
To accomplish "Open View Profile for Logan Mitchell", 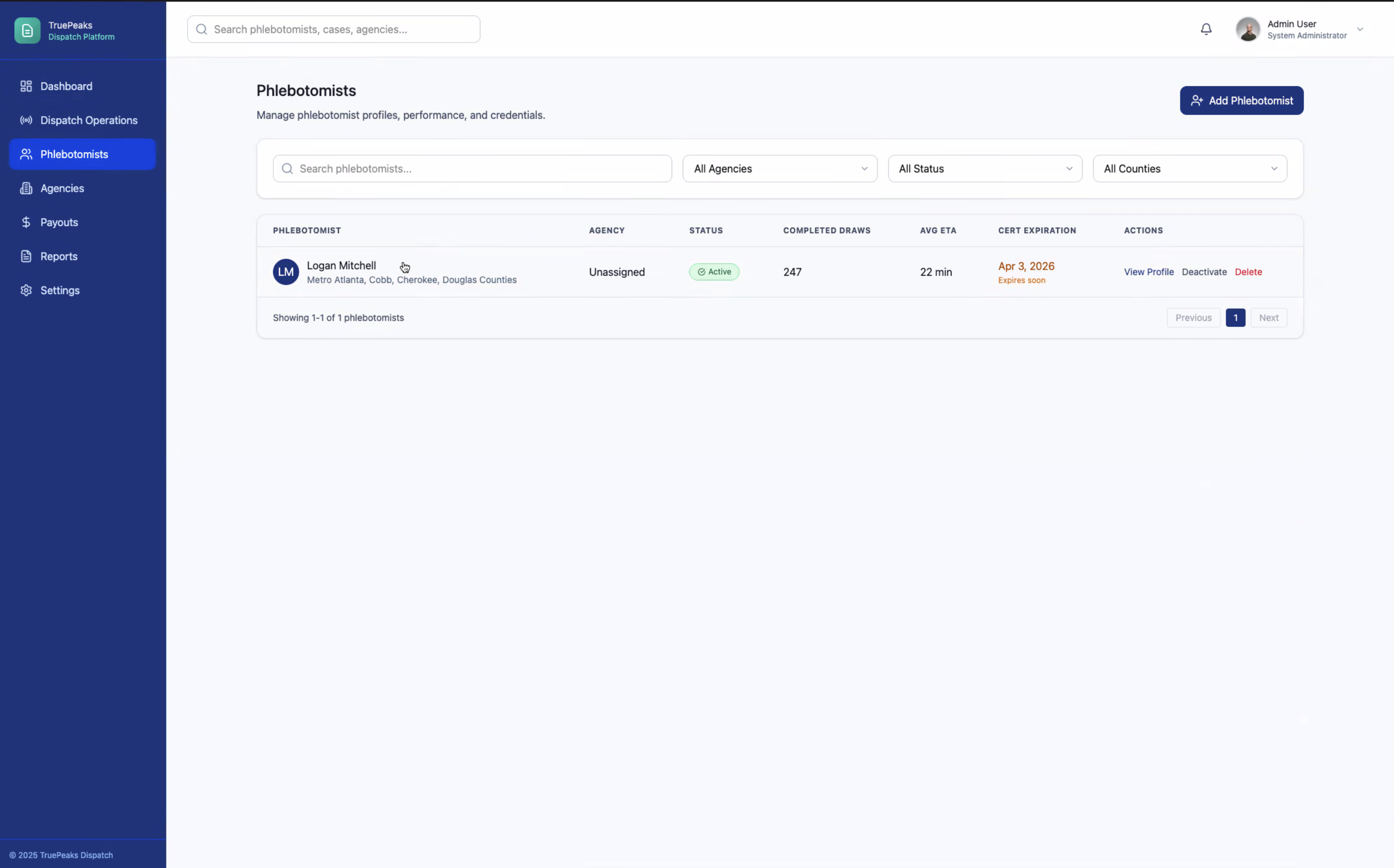I will pos(1148,272).
